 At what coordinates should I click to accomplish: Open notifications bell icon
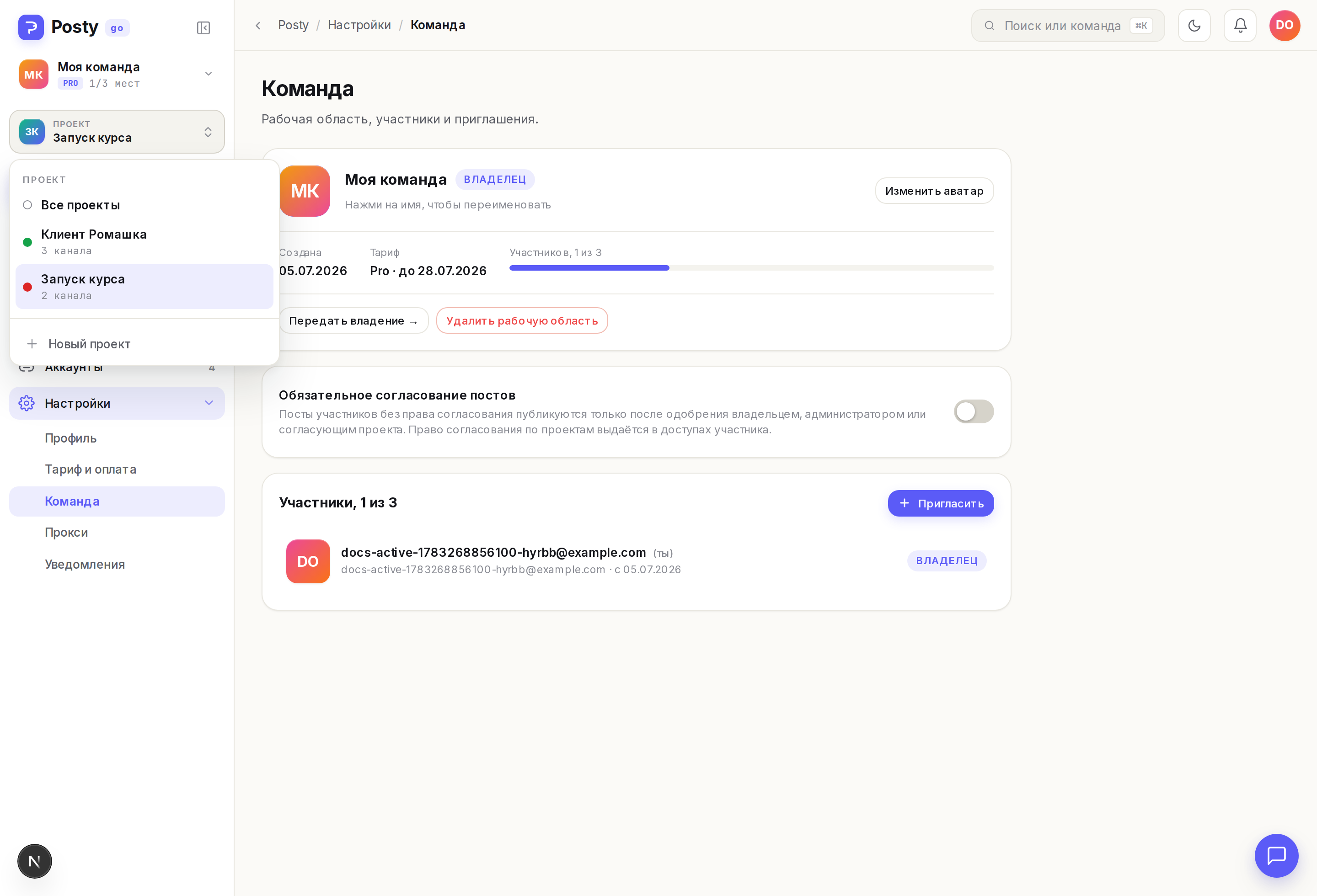coord(1240,26)
